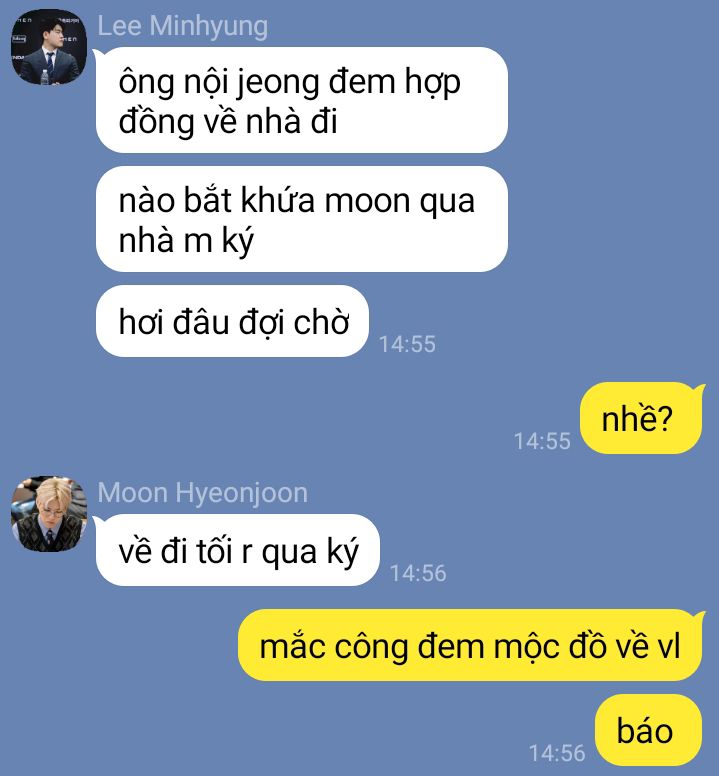
Task: Tap the yellow 'báo' message bubble
Action: point(649,730)
